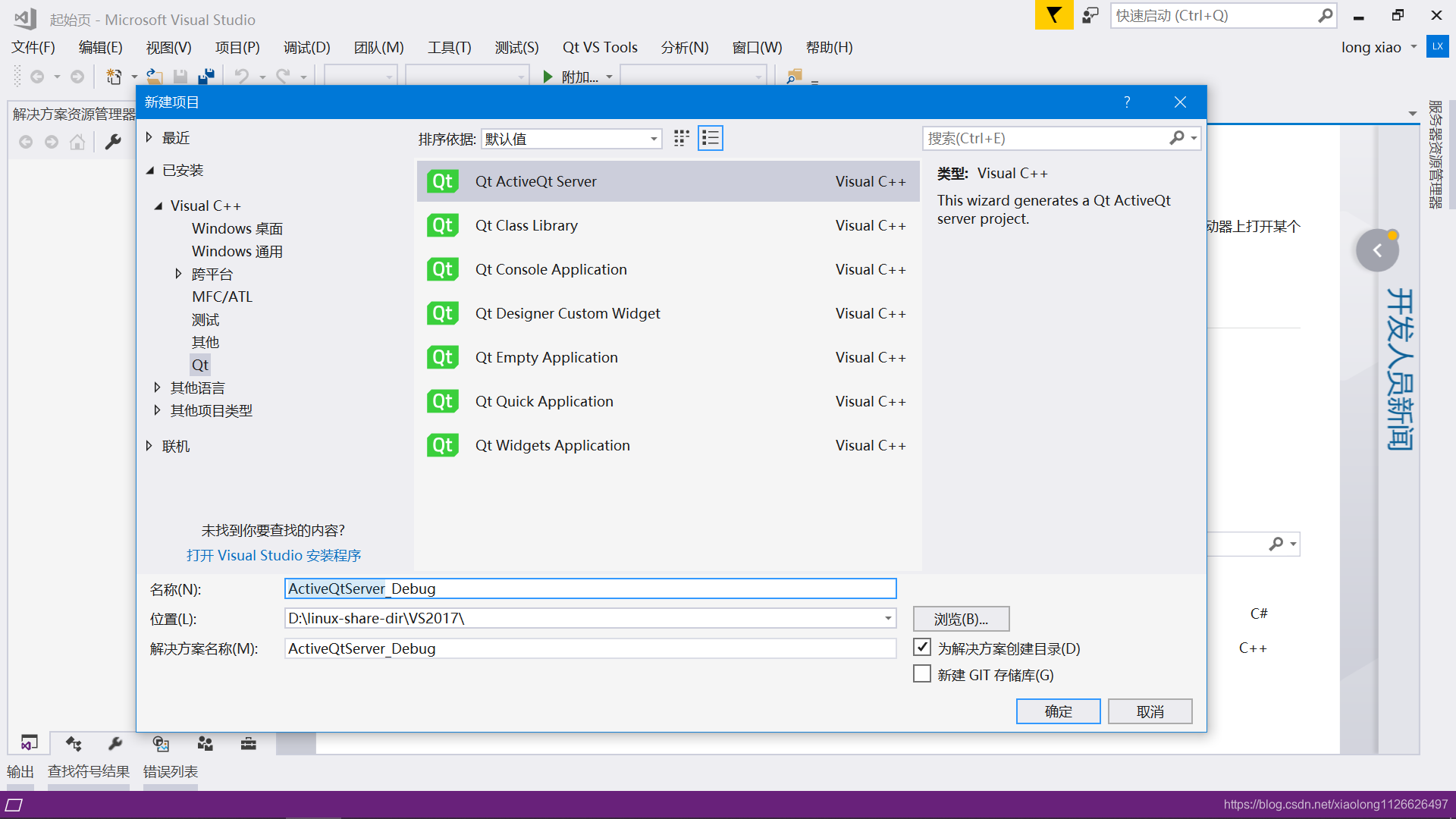The image size is (1456, 819).
Task: Click the Qt icon for Qt Widgets Application
Action: pyautogui.click(x=442, y=445)
